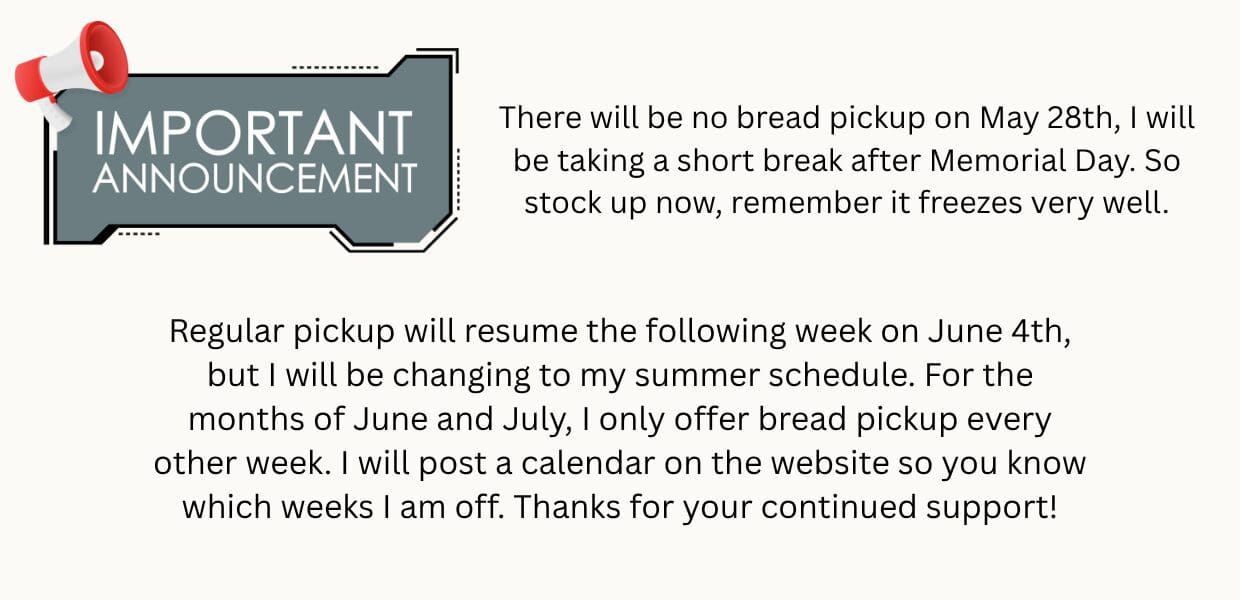Click 'Thanks for your continued support!' sentence
1240x600 pixels.
785,508
